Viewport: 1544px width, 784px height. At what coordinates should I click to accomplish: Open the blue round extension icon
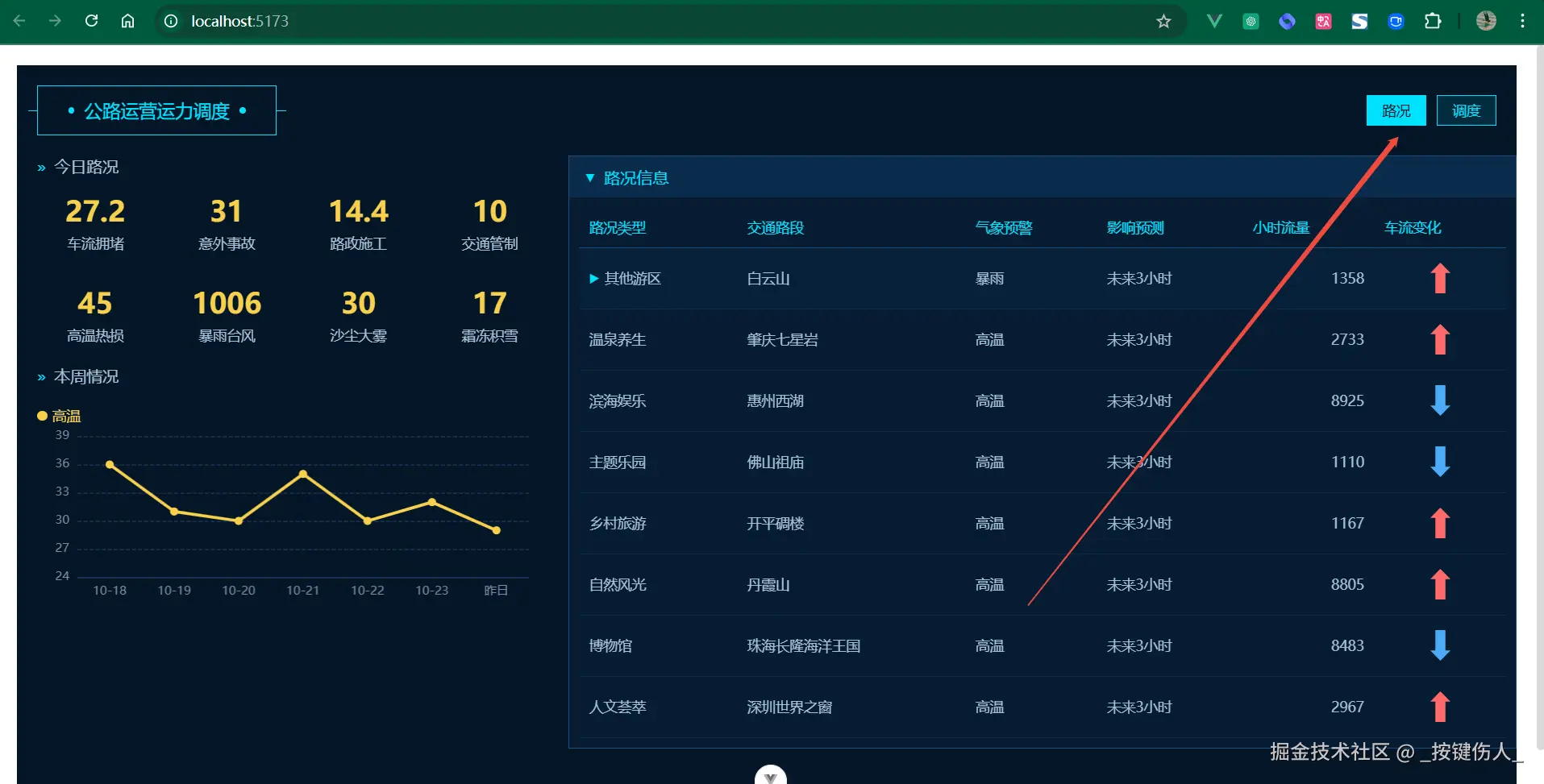[x=1287, y=21]
